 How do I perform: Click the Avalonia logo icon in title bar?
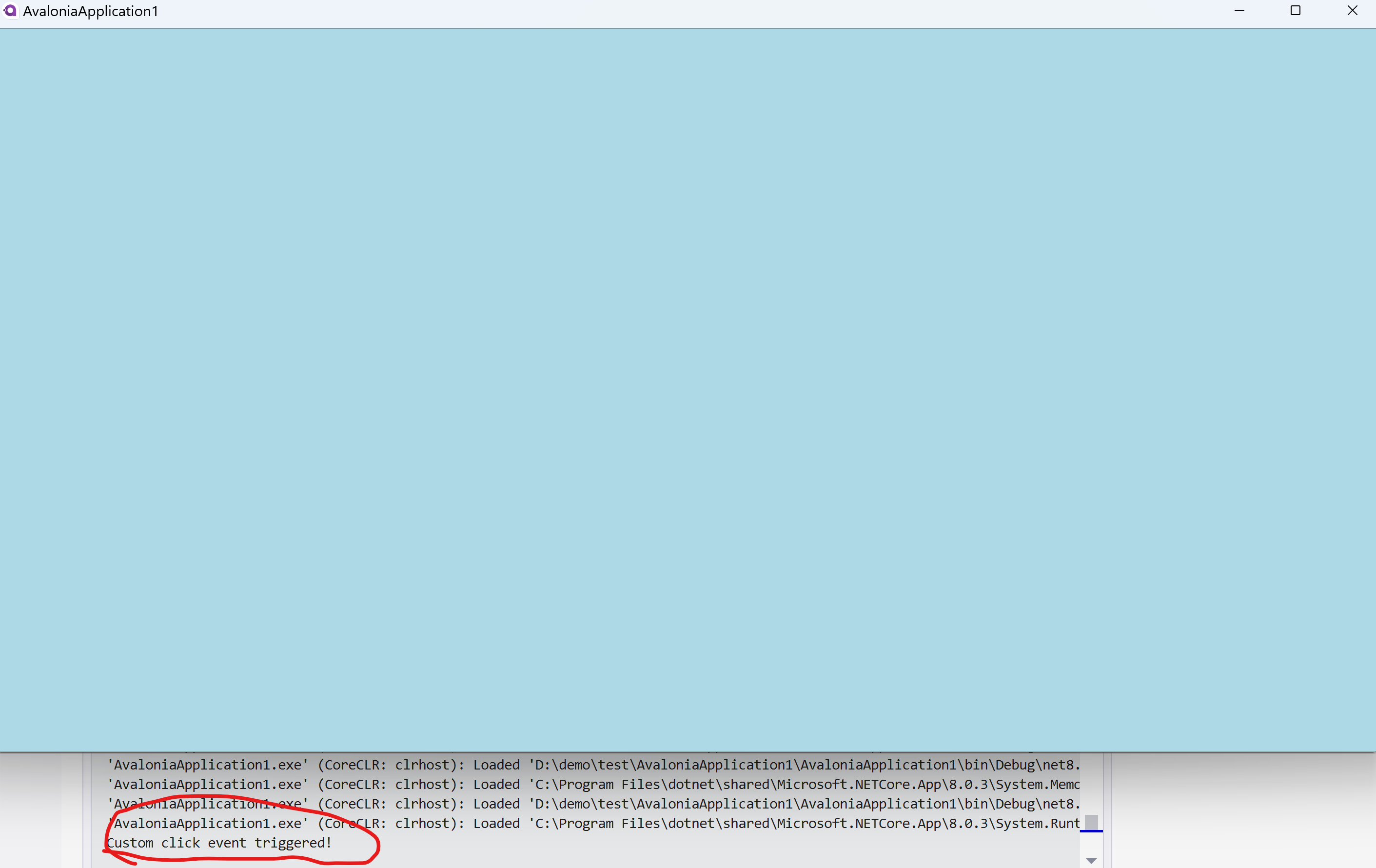(10, 11)
